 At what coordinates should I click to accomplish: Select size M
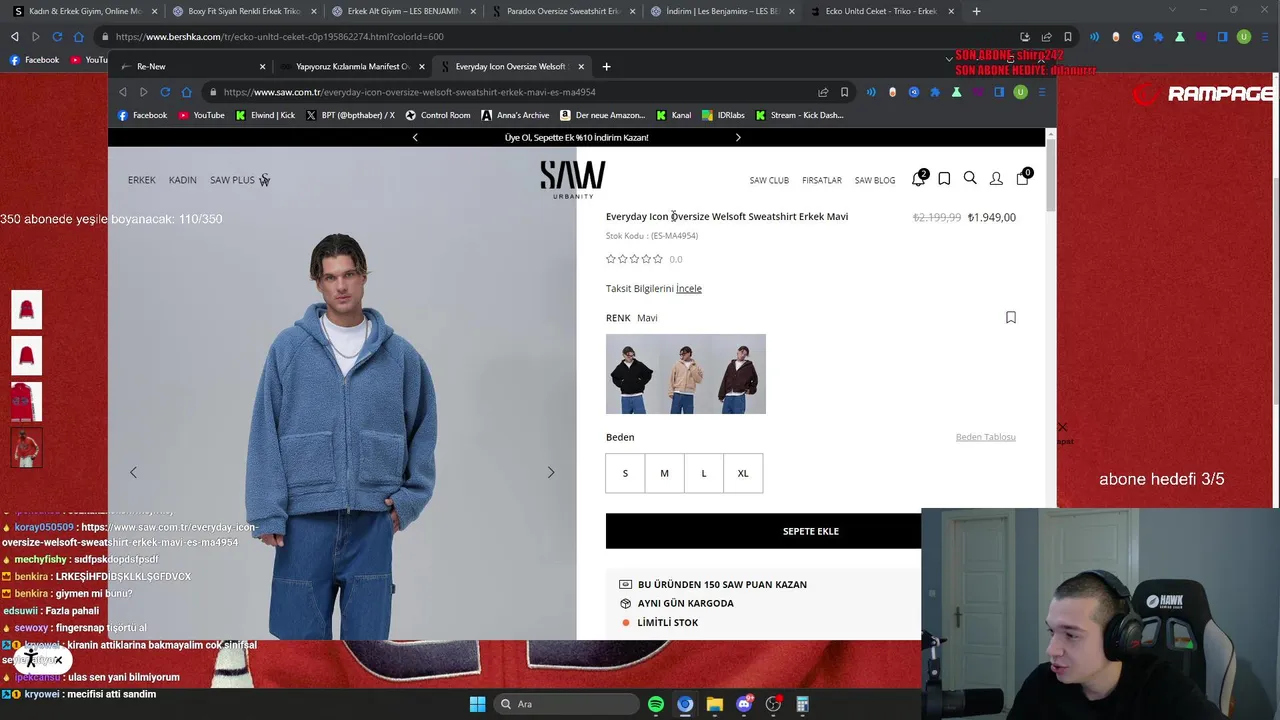tap(664, 473)
